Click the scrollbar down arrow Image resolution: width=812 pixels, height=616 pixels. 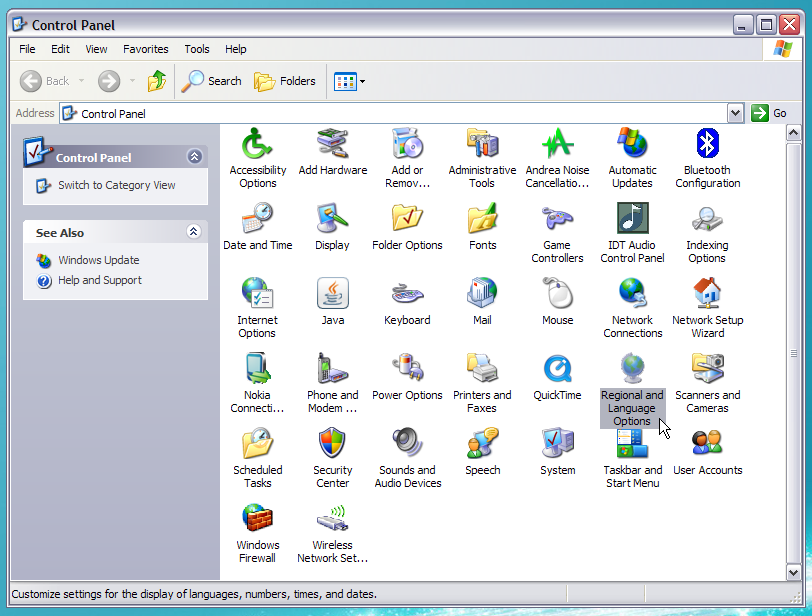click(x=793, y=572)
